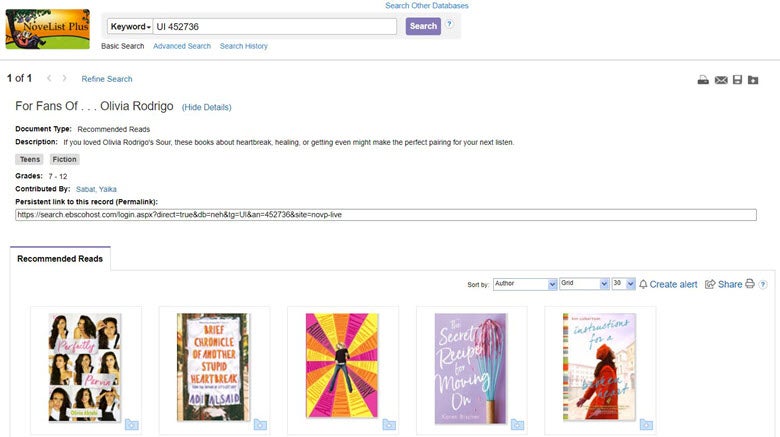This screenshot has height=437, width=780.
Task: Open the results per page dropdown
Action: coord(623,284)
